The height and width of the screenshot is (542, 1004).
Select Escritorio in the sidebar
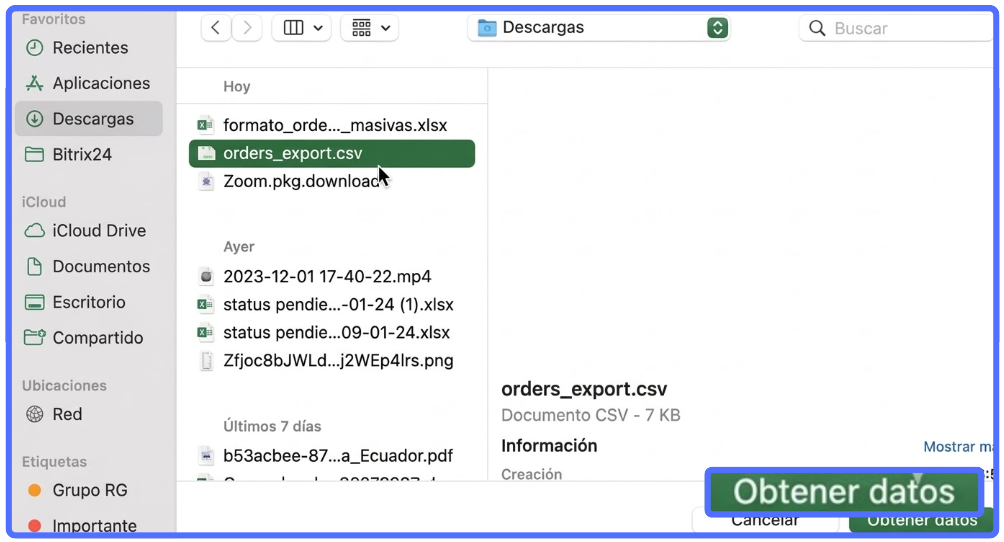(x=88, y=302)
